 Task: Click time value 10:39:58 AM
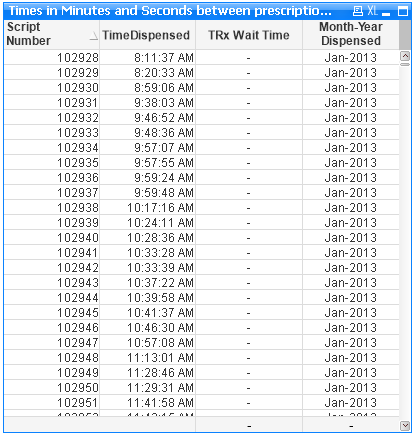tap(161, 298)
